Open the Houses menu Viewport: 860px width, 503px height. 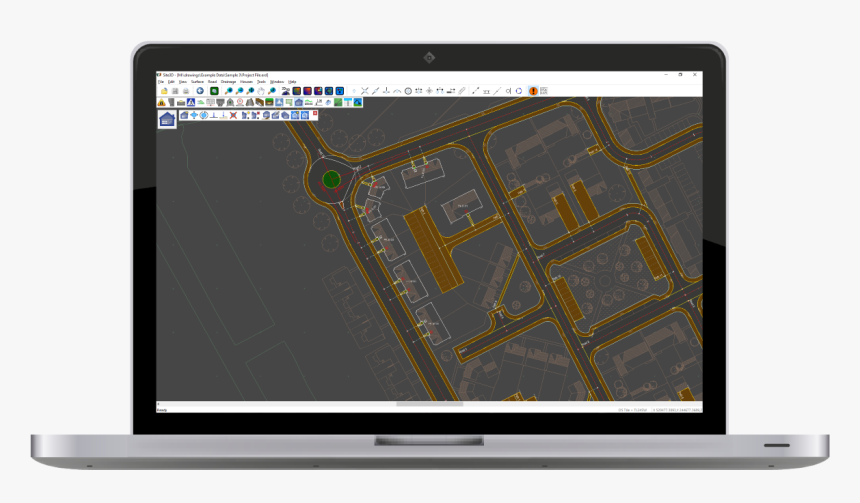coord(246,82)
